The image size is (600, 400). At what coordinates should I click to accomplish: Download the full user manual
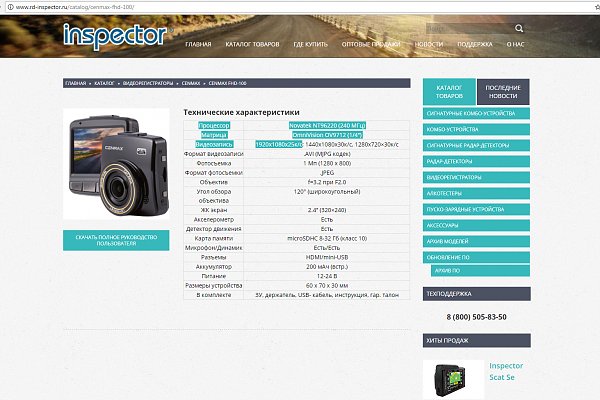click(x=116, y=240)
